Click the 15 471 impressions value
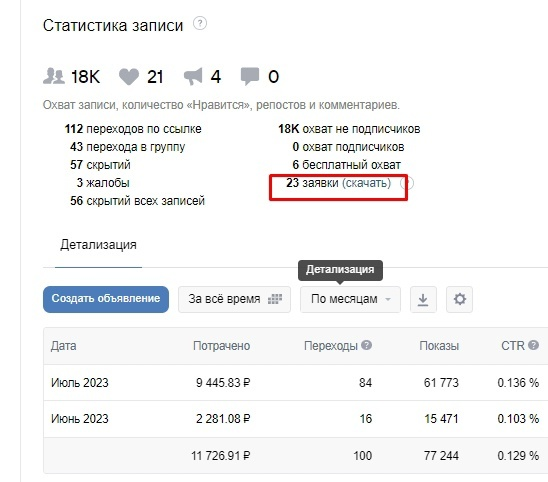The height and width of the screenshot is (482, 548). 441,419
